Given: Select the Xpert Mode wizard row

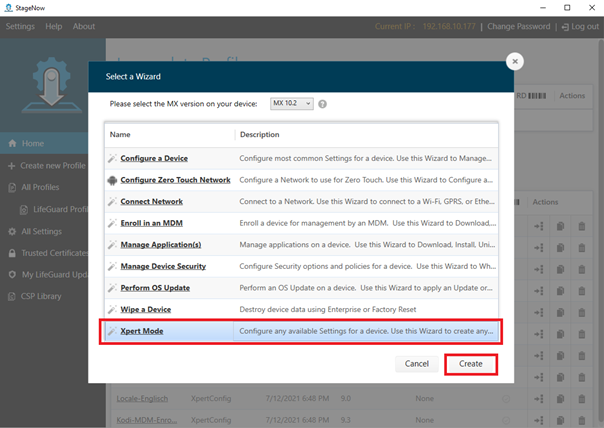Looking at the screenshot, I should (x=300, y=330).
